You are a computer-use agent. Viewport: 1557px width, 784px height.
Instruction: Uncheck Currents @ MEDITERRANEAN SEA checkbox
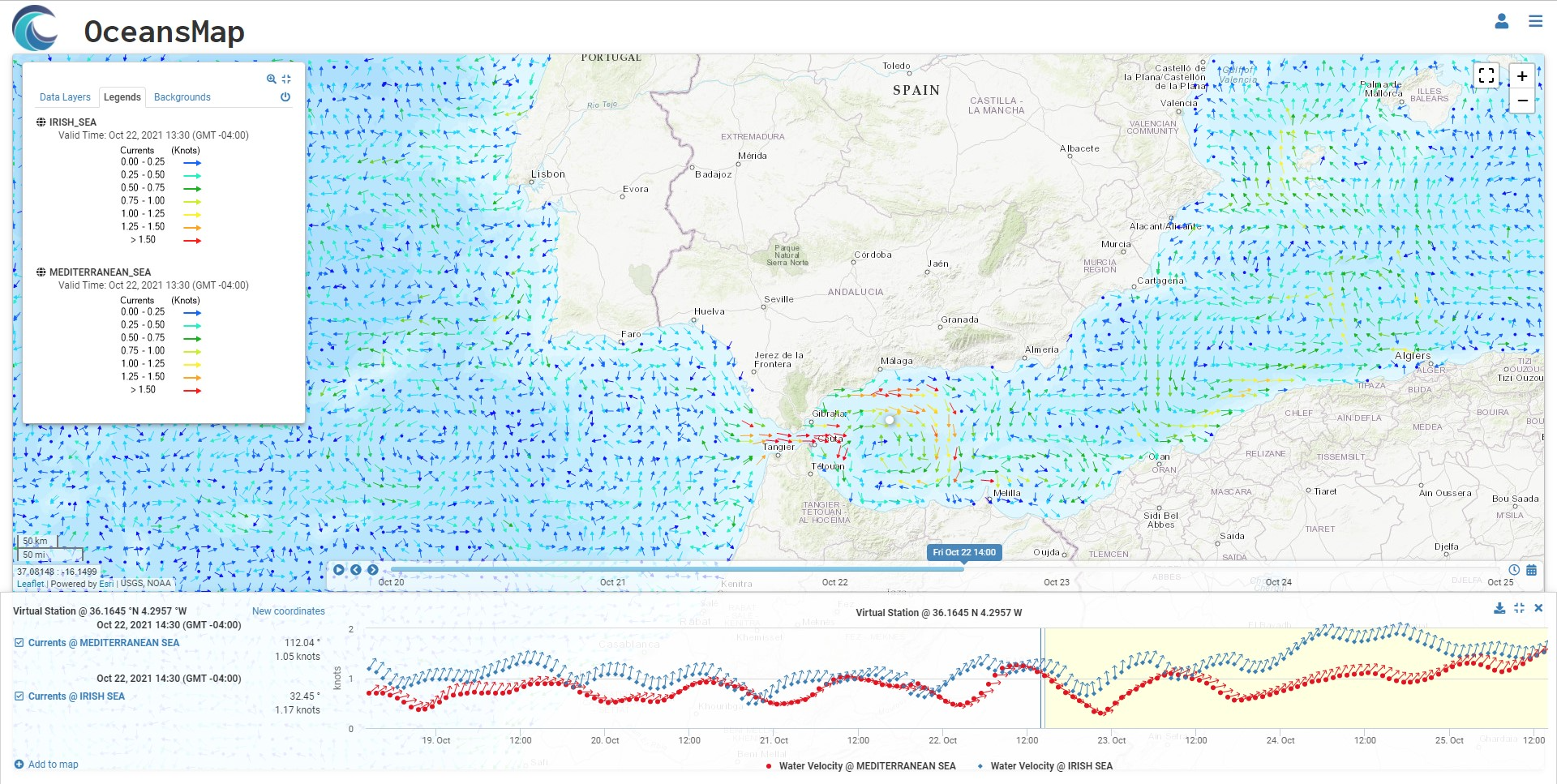click(x=19, y=643)
